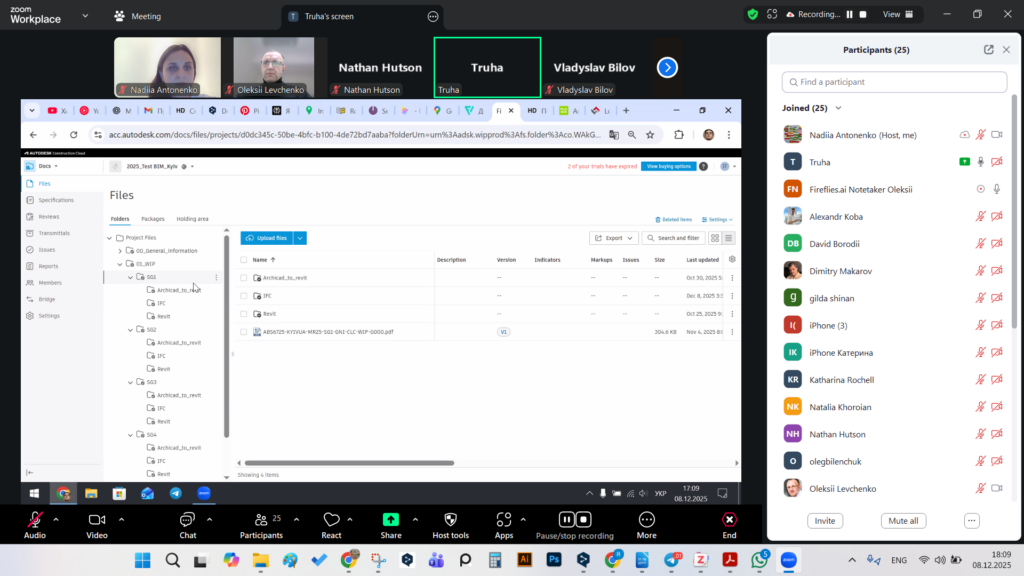This screenshot has width=1024, height=576.
Task: Open the View menu at top right
Action: [895, 14]
